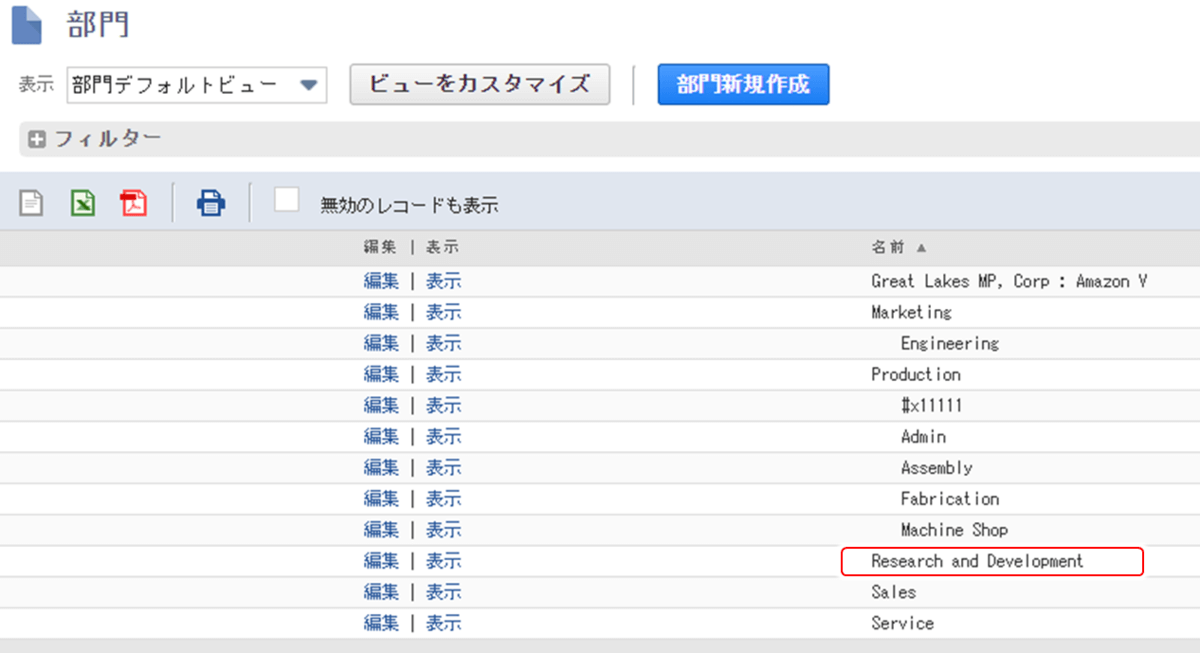Viewport: 1200px width, 653px height.
Task: Export the list as PDF
Action: [x=133, y=203]
